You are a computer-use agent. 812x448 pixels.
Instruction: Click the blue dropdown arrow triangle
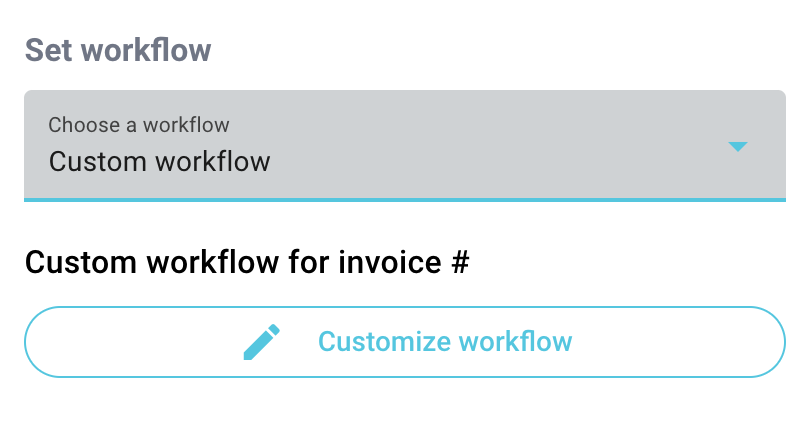pyautogui.click(x=737, y=147)
